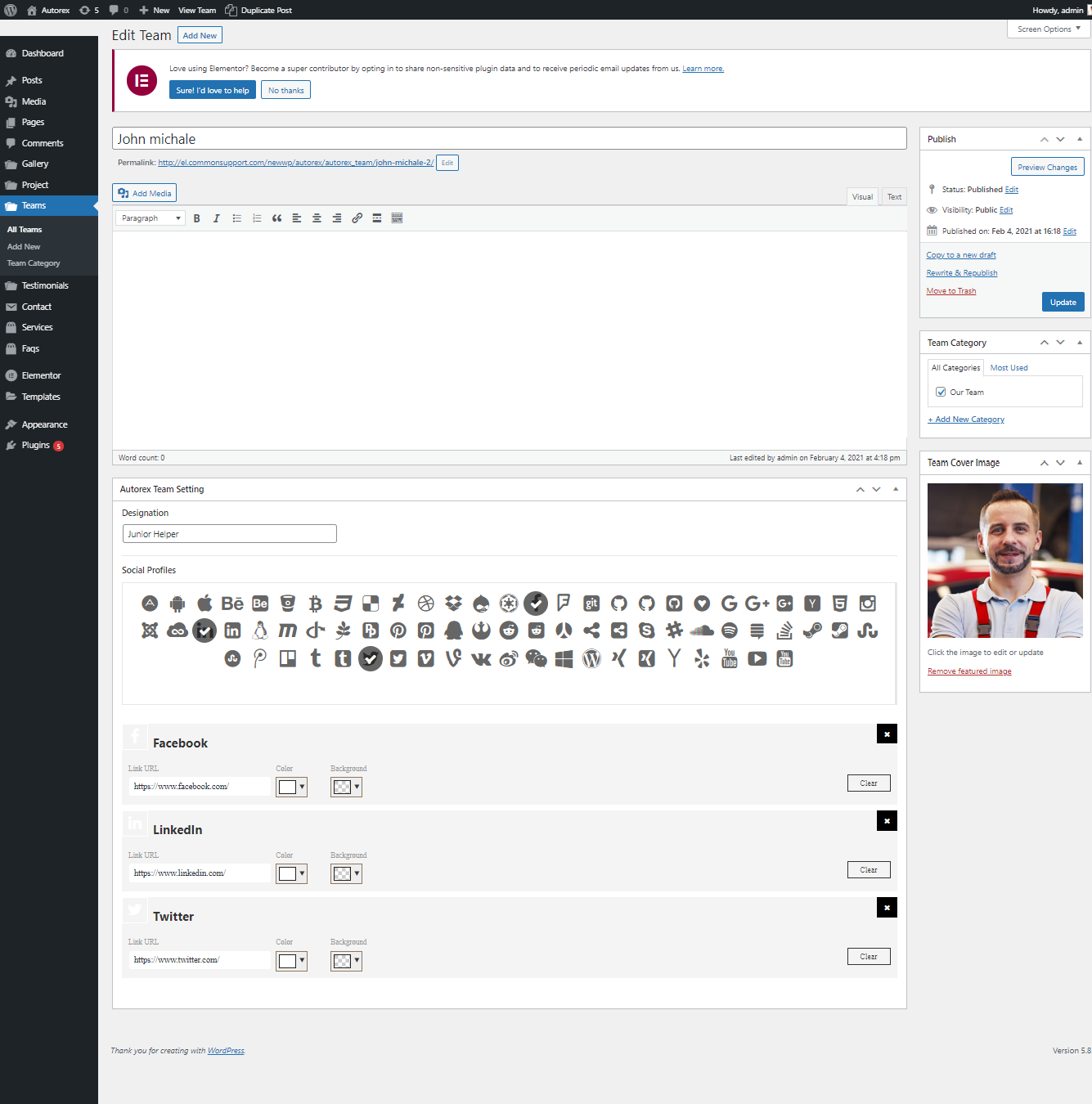Viewport: 1092px width, 1104px height.
Task: Open the Facebook Background color dropdown
Action: 346,787
